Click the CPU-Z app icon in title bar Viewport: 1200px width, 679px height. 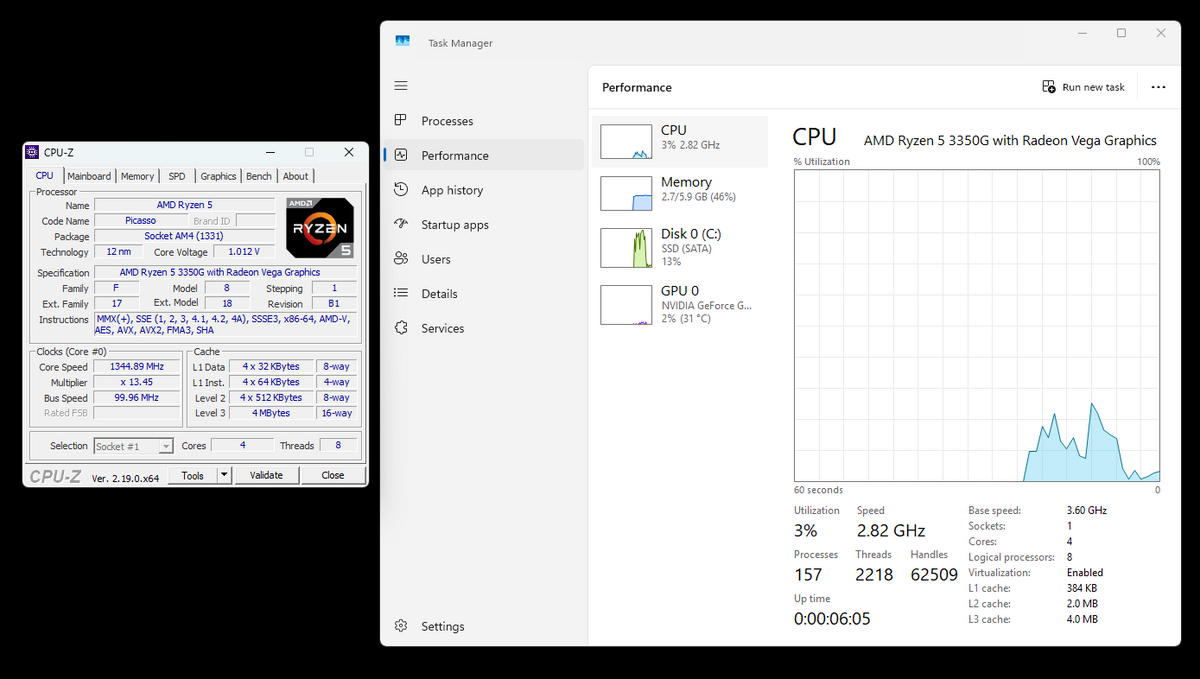[33, 152]
